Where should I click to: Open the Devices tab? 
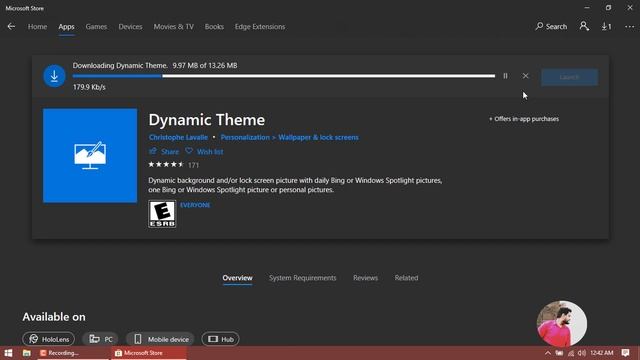pyautogui.click(x=130, y=27)
